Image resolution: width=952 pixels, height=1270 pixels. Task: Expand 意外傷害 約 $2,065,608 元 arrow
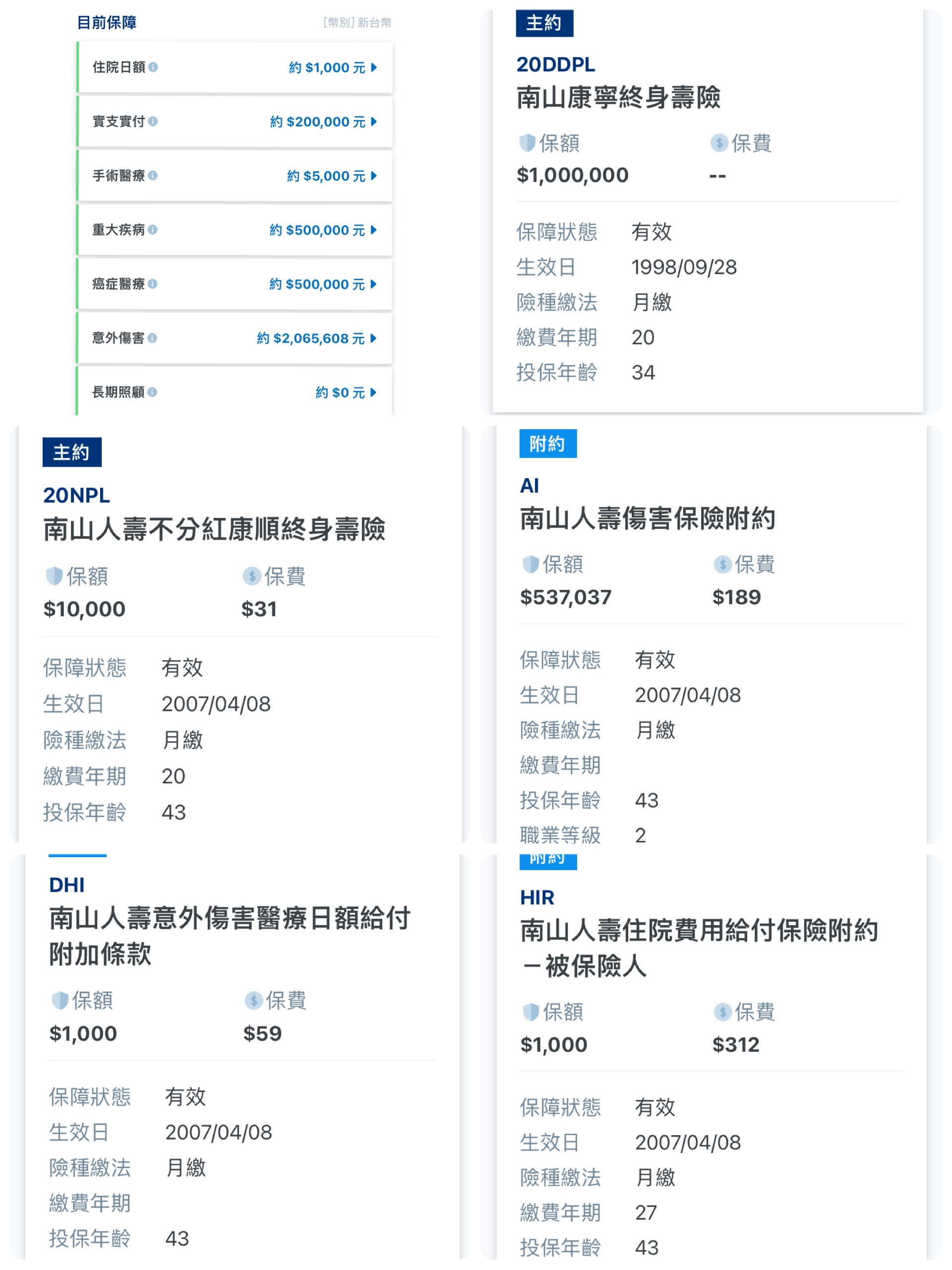click(x=373, y=338)
